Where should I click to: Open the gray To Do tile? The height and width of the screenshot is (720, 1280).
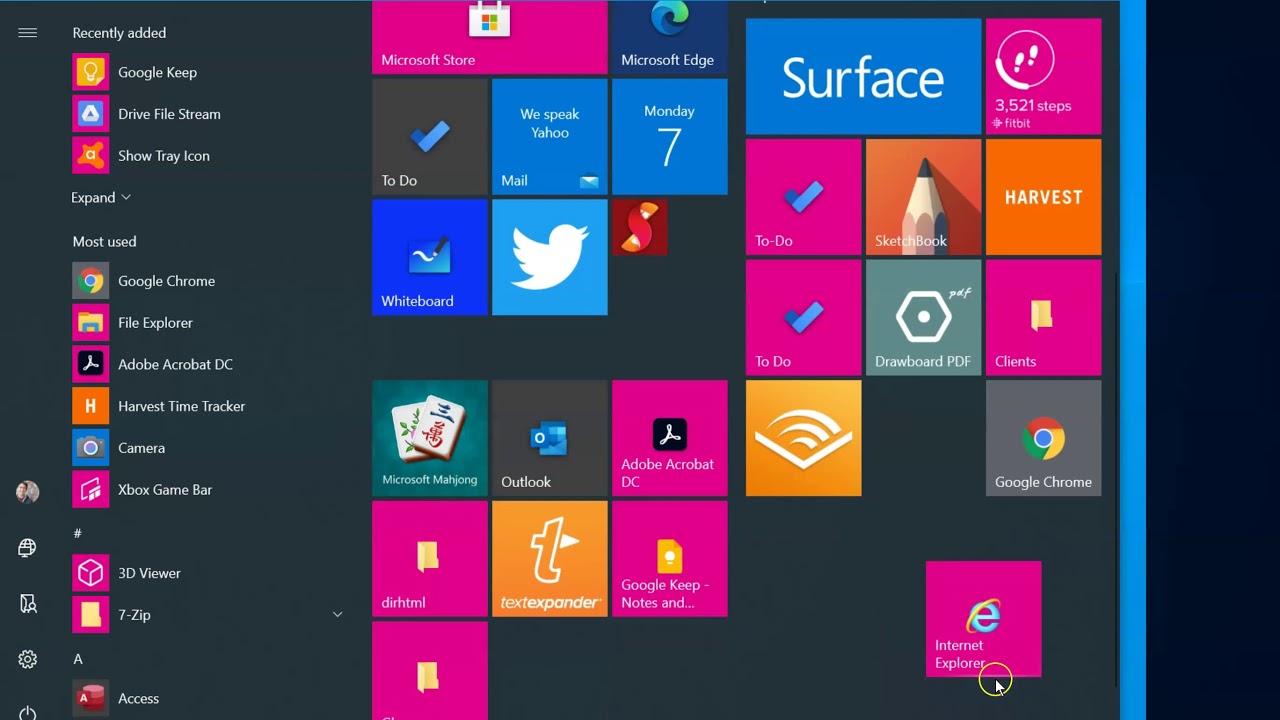(430, 137)
